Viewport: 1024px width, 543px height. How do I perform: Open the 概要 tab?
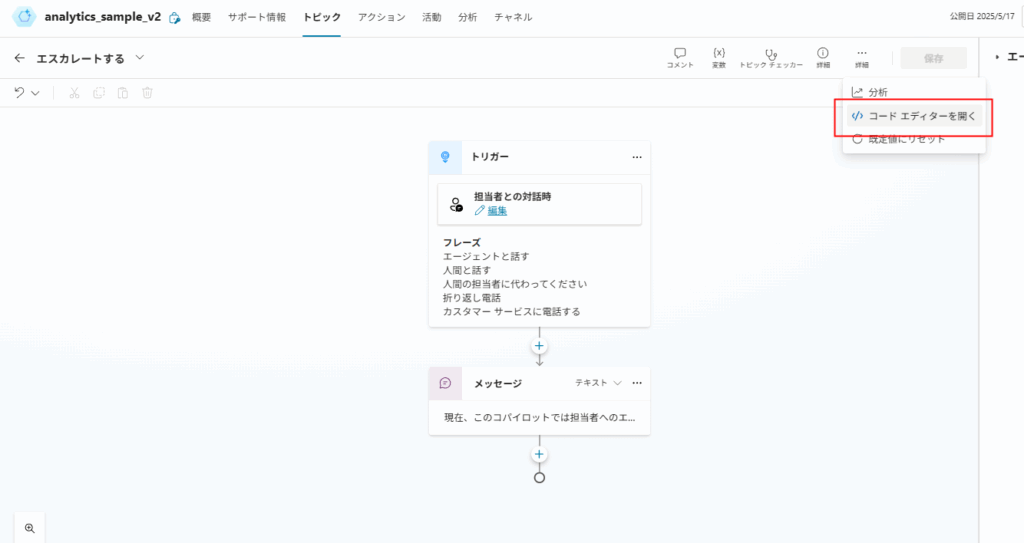pos(201,18)
